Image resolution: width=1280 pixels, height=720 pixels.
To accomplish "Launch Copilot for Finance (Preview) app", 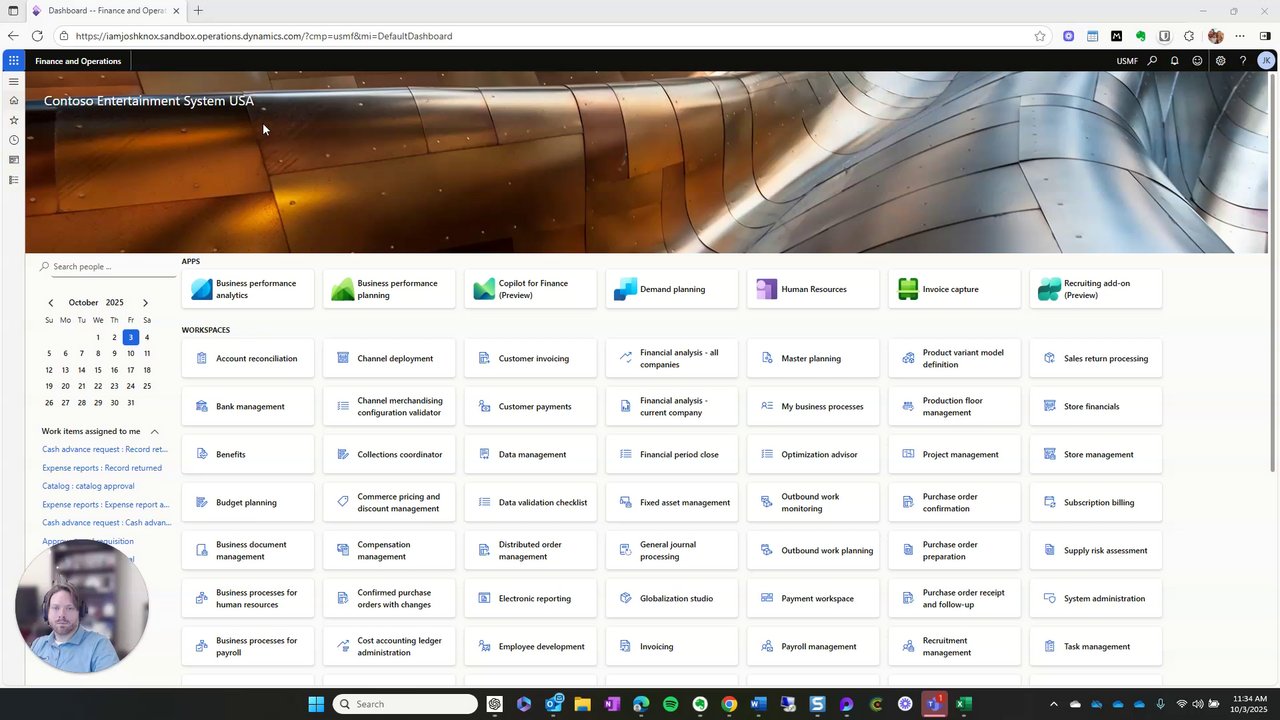I will tap(531, 289).
